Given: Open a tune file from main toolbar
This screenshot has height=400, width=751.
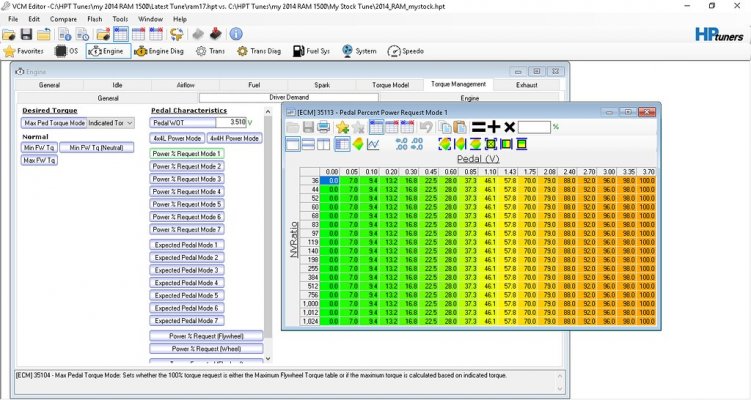Looking at the screenshot, I should click(x=9, y=34).
